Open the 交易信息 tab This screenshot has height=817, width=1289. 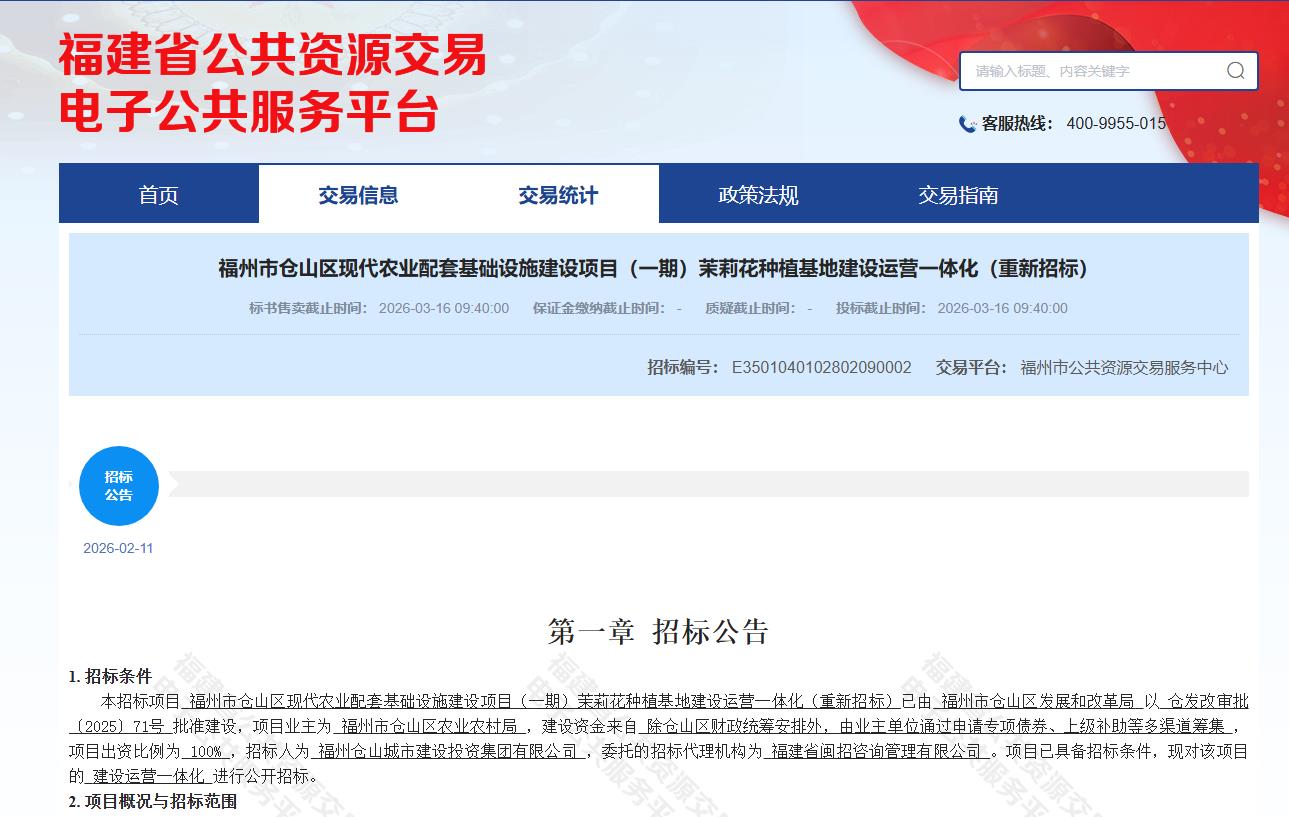pos(358,195)
